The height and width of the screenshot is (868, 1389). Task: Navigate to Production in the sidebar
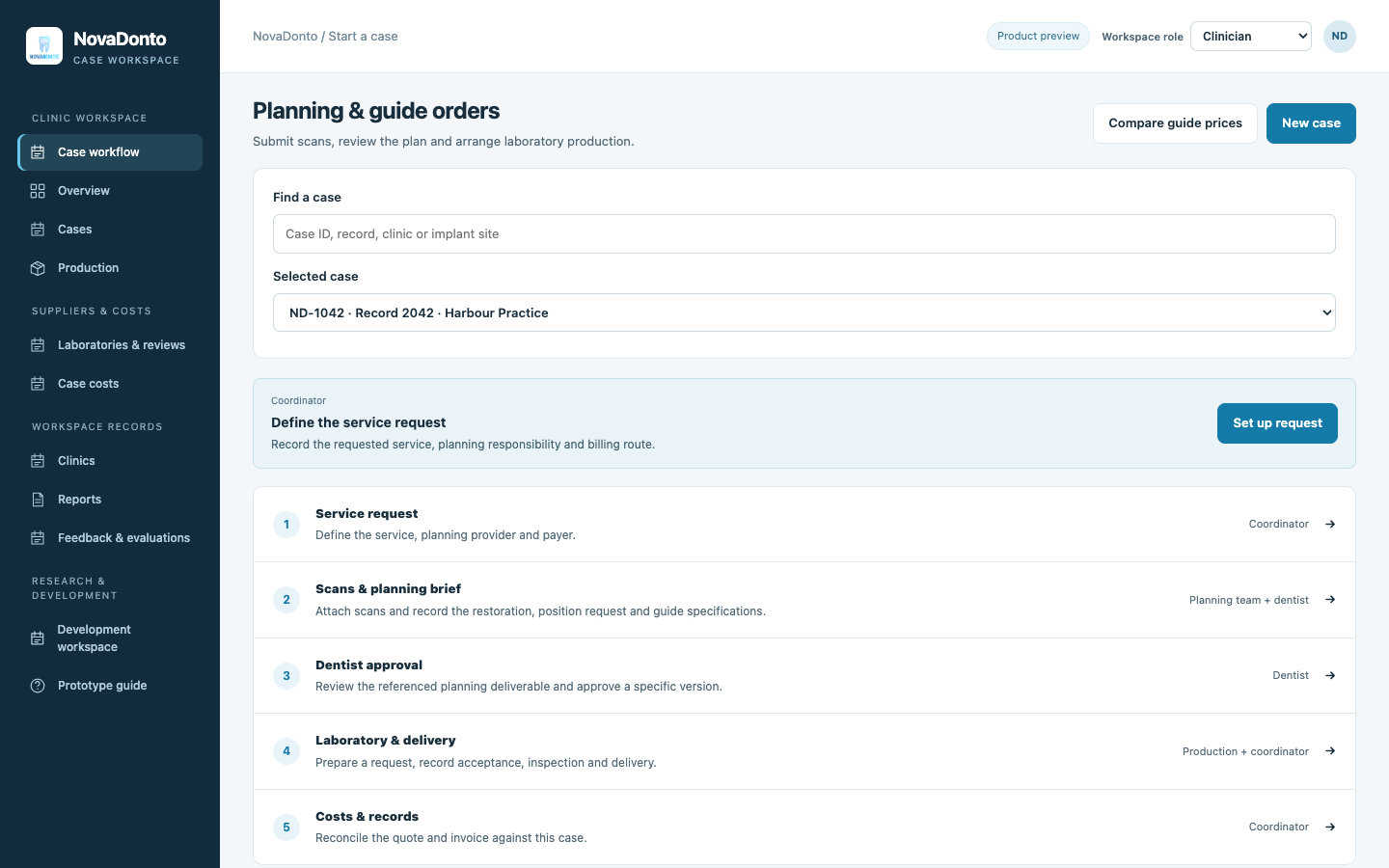coord(110,268)
